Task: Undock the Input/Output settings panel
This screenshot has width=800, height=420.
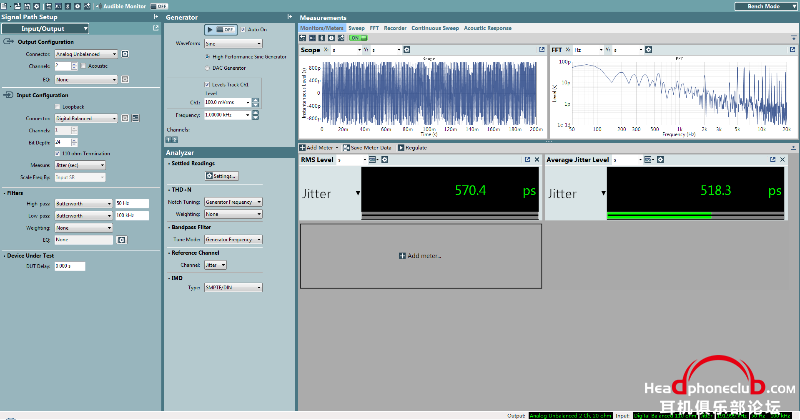Action: [x=156, y=29]
